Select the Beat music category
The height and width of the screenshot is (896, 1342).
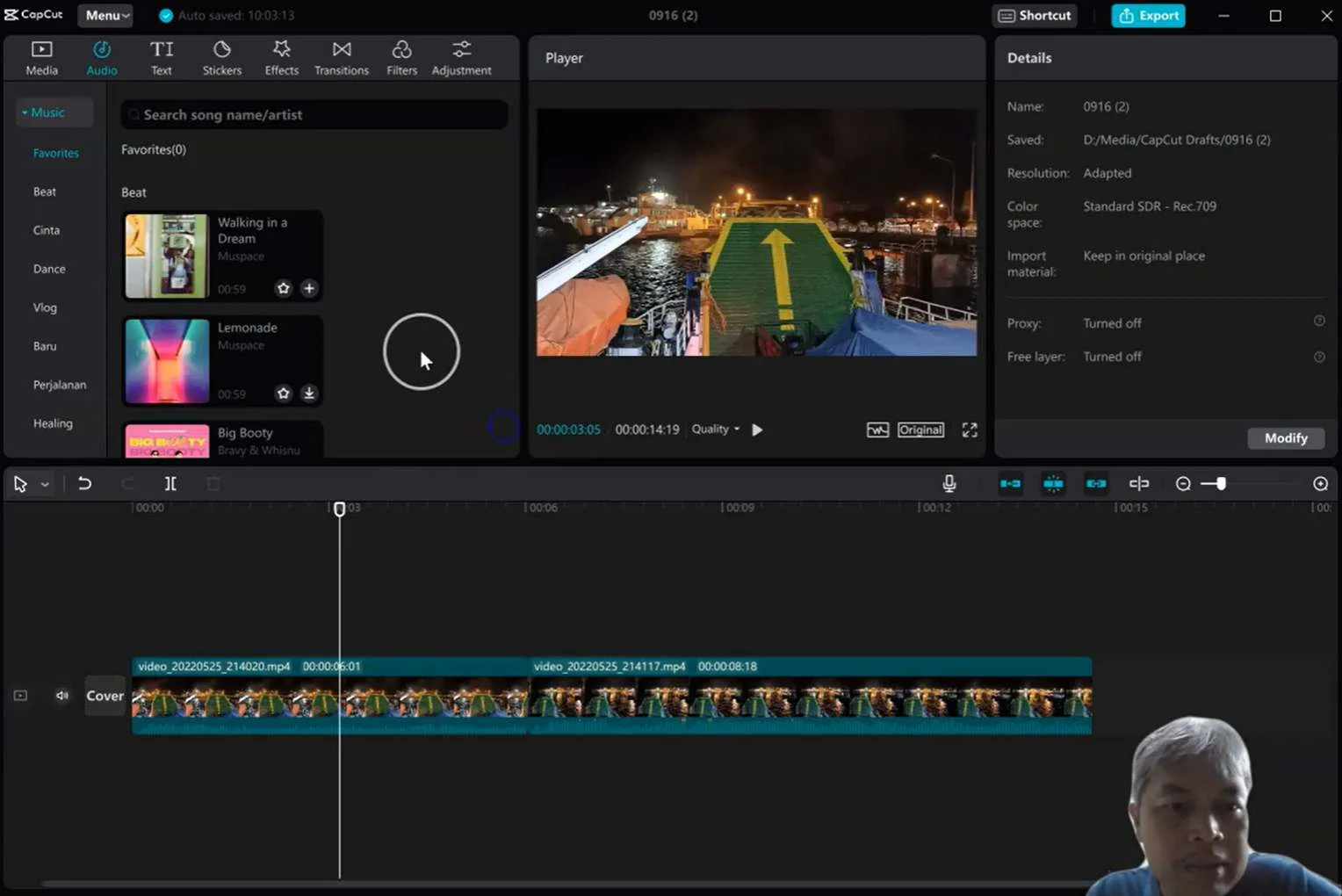pyautogui.click(x=45, y=191)
